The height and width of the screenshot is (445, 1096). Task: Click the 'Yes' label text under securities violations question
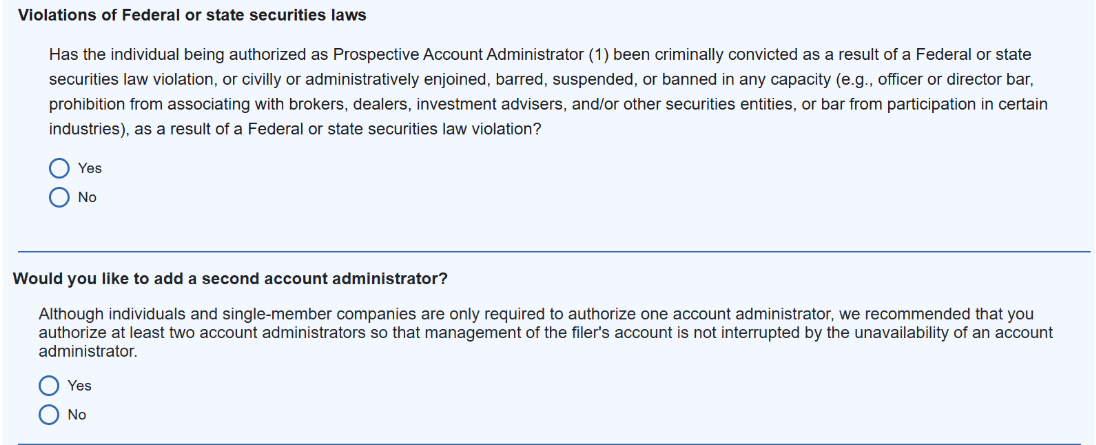[x=90, y=168]
